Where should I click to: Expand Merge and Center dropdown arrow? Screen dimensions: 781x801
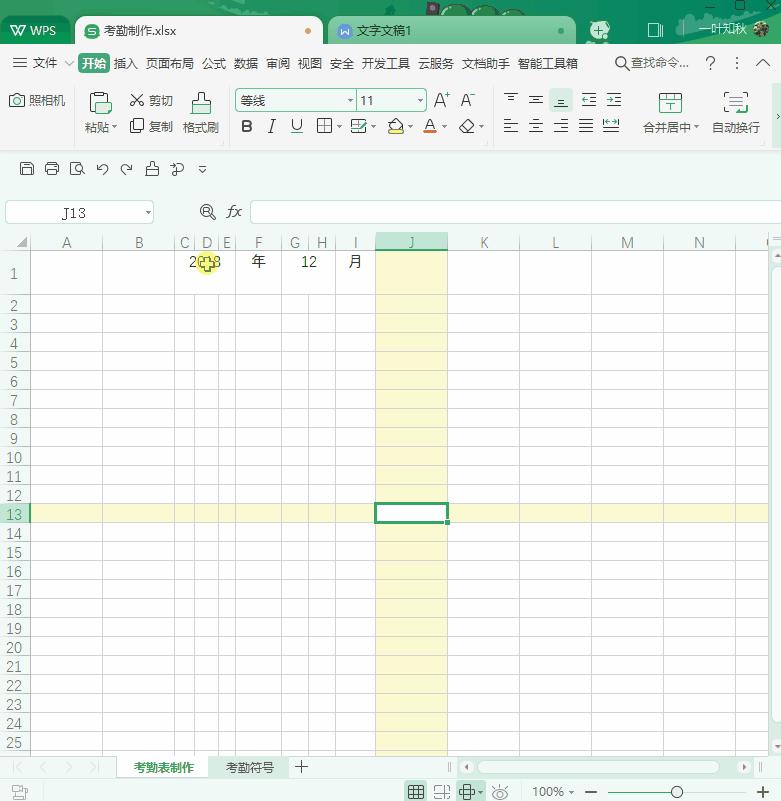[696, 127]
